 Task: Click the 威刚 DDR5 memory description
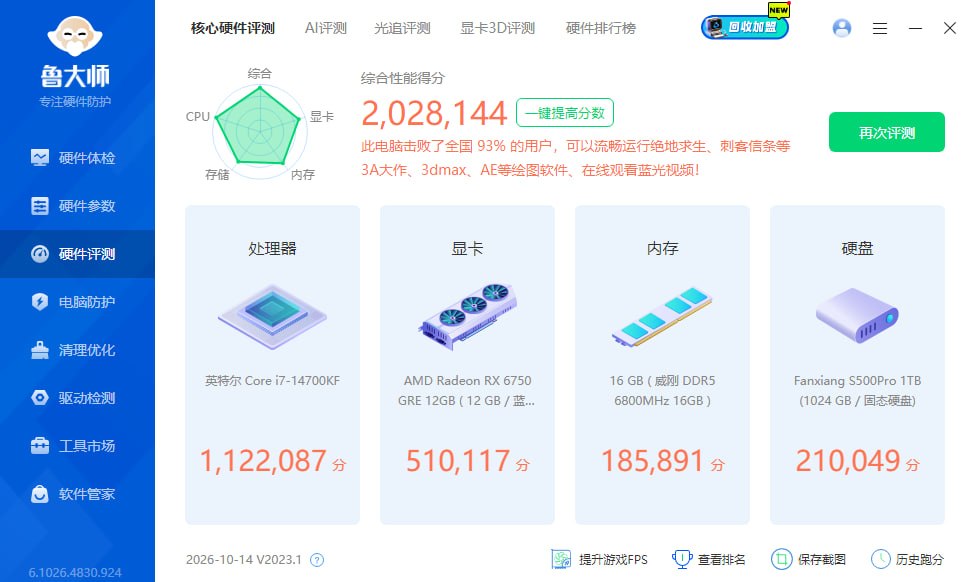662,390
